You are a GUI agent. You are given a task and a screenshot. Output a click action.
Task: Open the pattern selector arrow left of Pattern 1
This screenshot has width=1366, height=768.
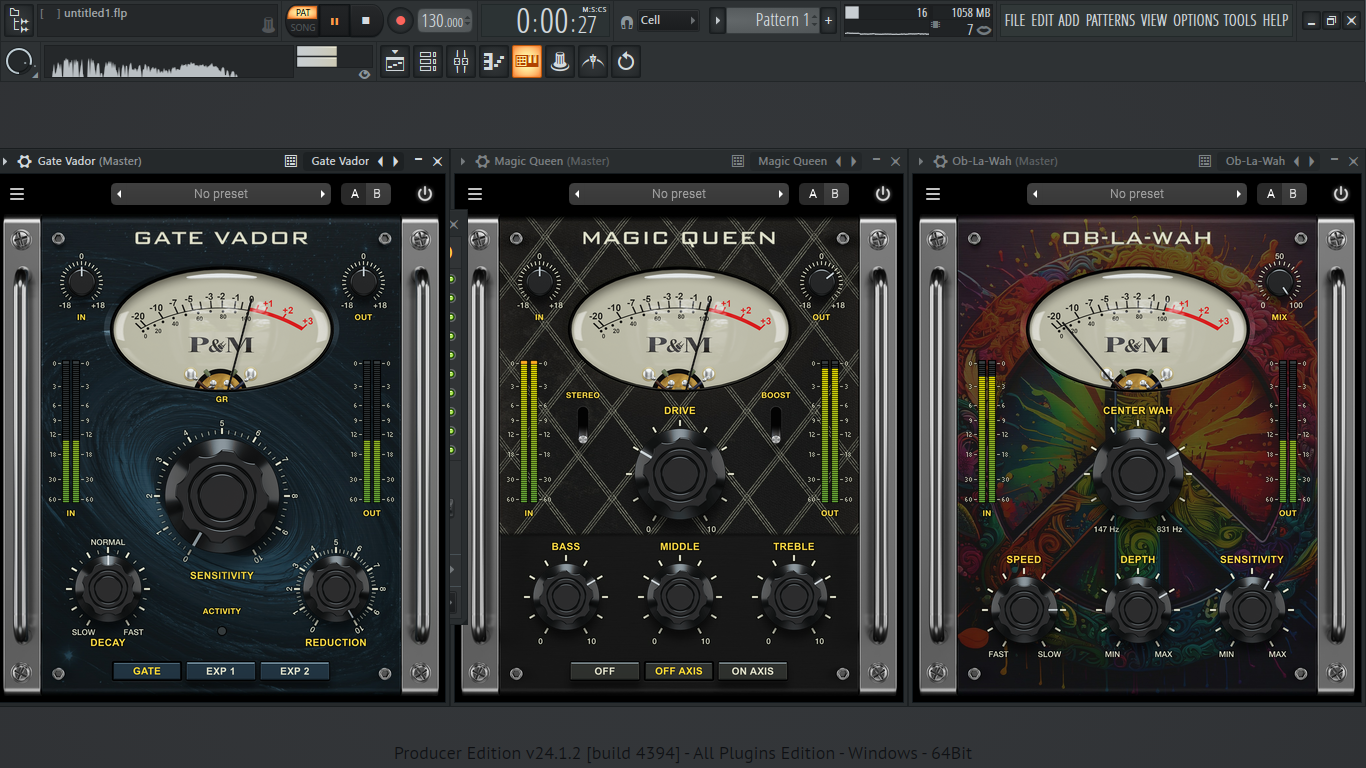pyautogui.click(x=717, y=21)
